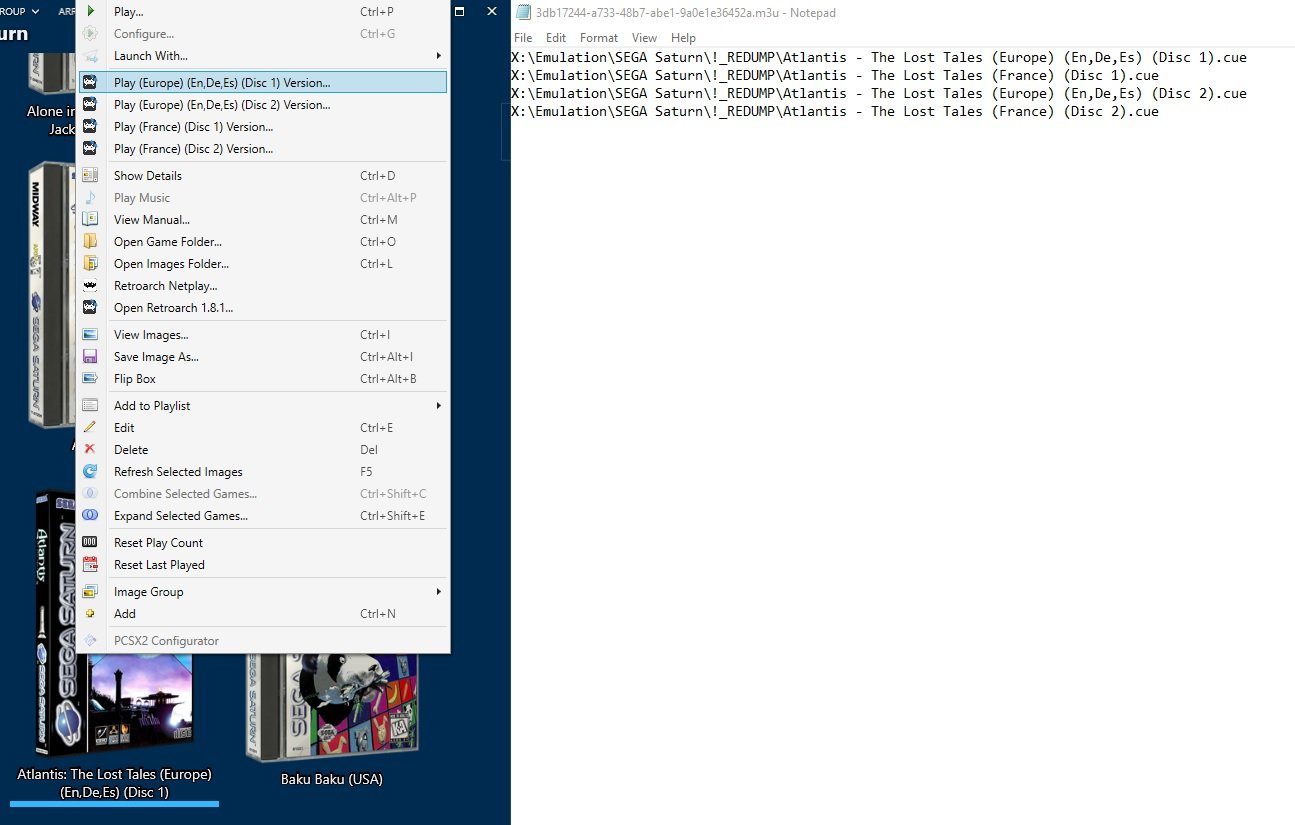Click the Reset Play Count counter icon
Viewport: 1295px width, 825px height.
coord(90,543)
